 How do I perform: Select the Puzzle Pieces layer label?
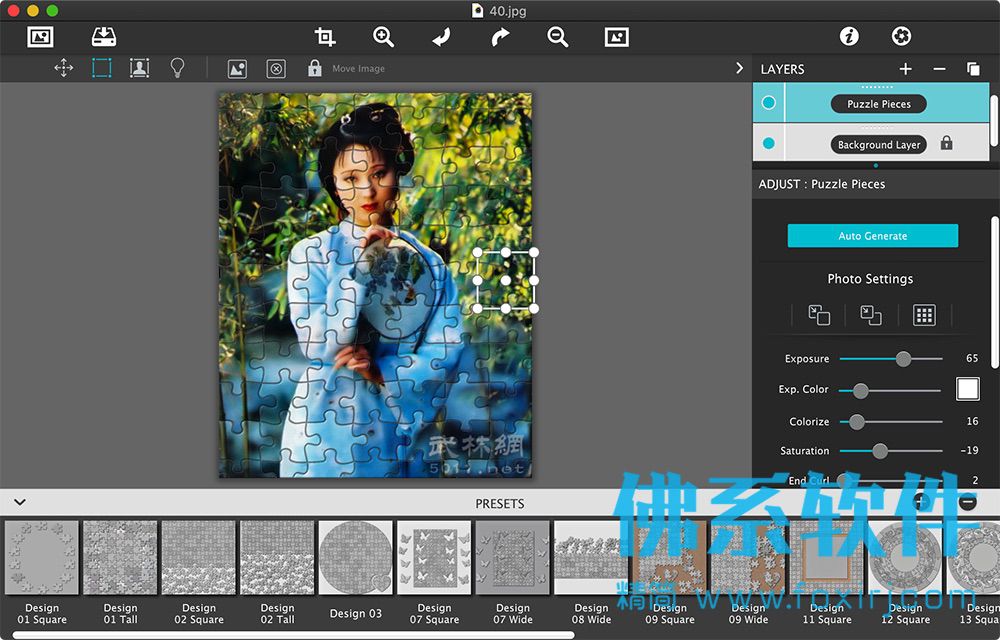click(x=879, y=104)
